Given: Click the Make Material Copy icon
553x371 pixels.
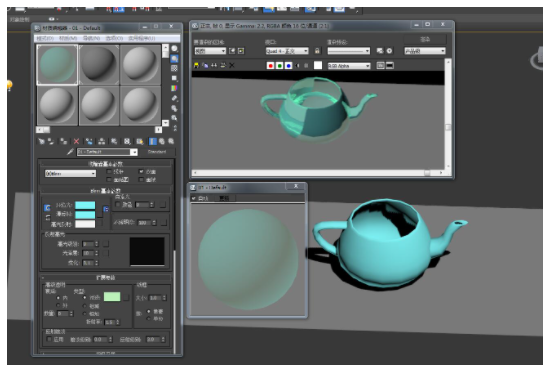Looking at the screenshot, I should [89, 141].
